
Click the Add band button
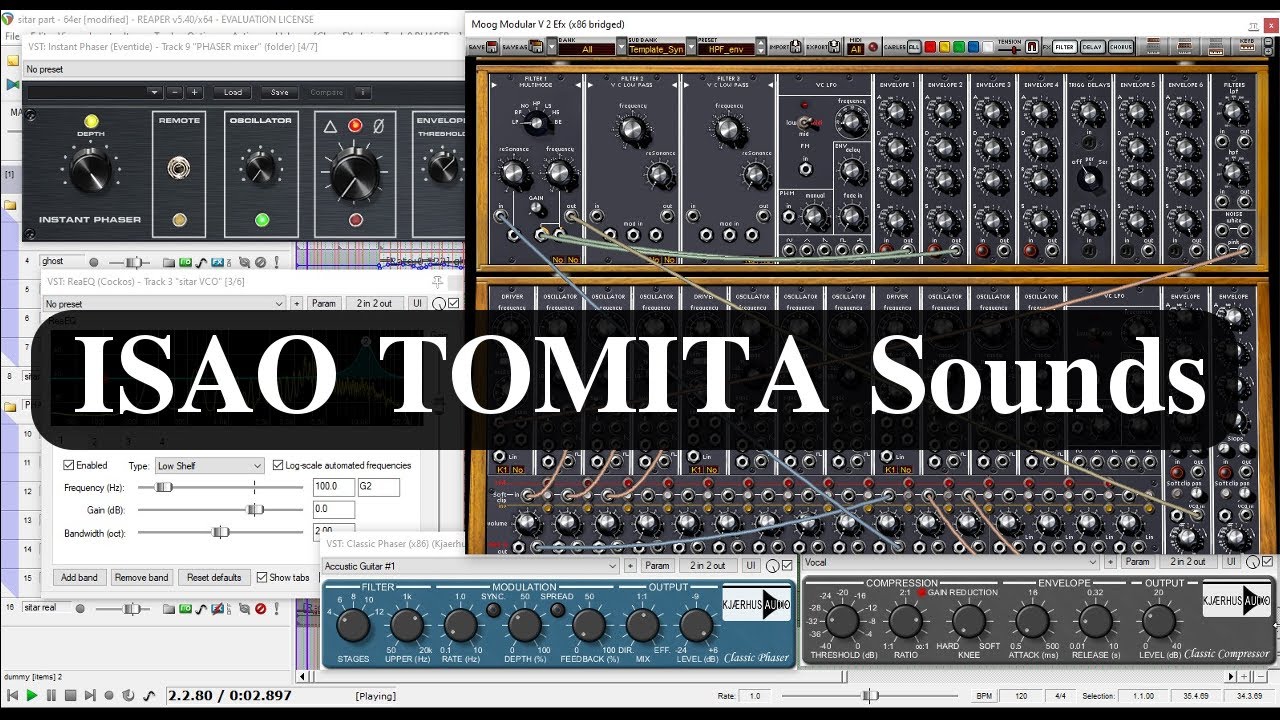(80, 578)
